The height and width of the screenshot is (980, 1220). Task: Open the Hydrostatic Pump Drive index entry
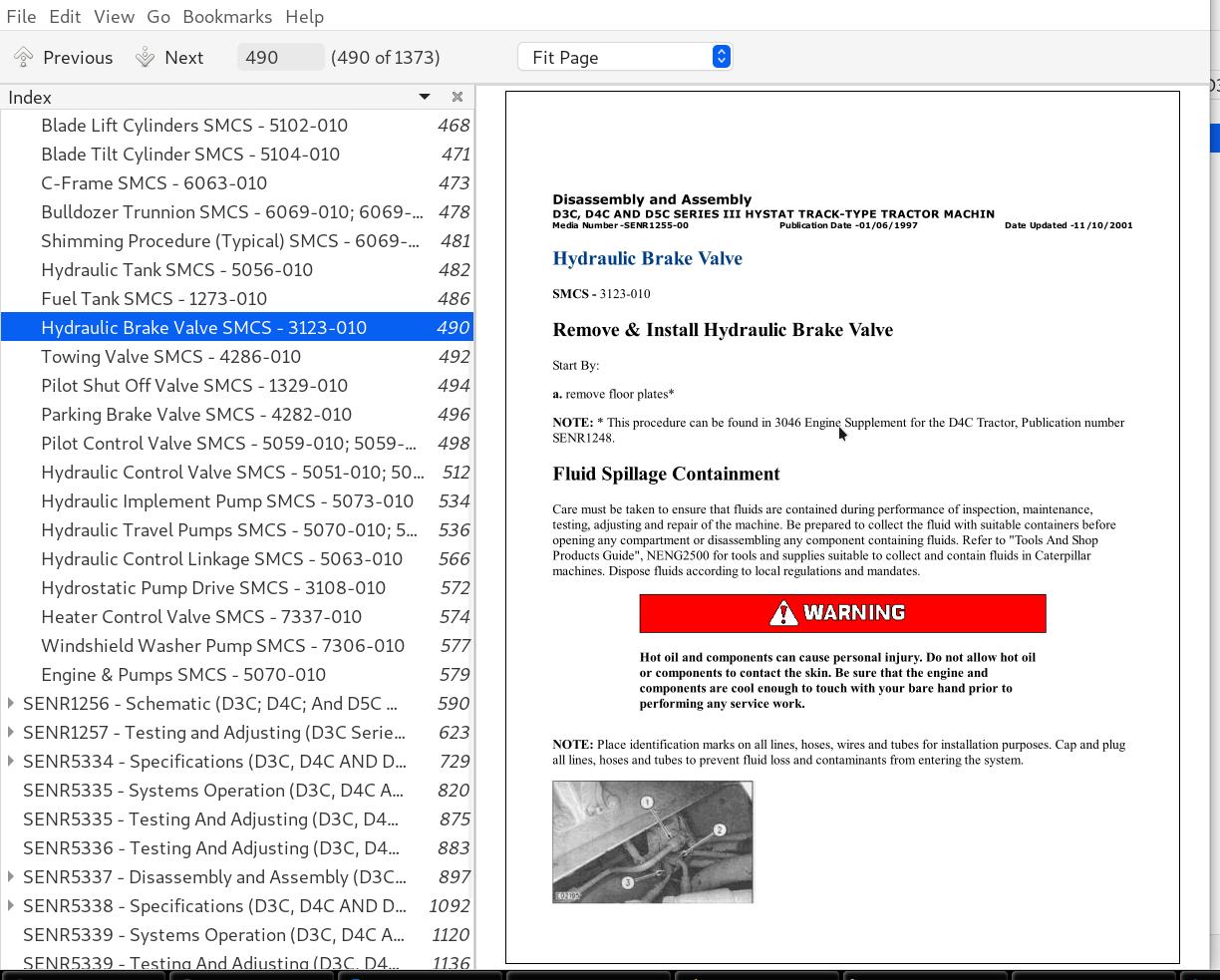[x=212, y=587]
